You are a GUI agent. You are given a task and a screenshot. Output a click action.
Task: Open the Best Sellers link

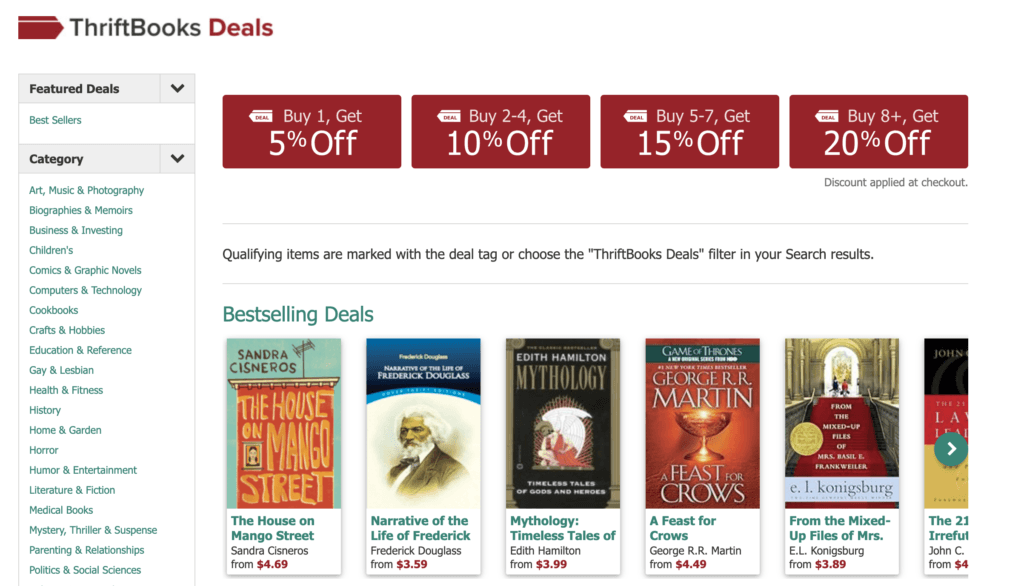55,119
